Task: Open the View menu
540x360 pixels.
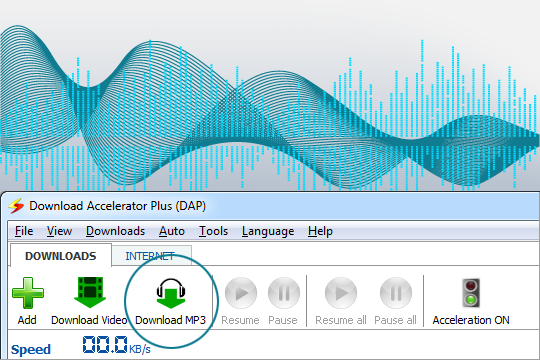Action: tap(59, 231)
